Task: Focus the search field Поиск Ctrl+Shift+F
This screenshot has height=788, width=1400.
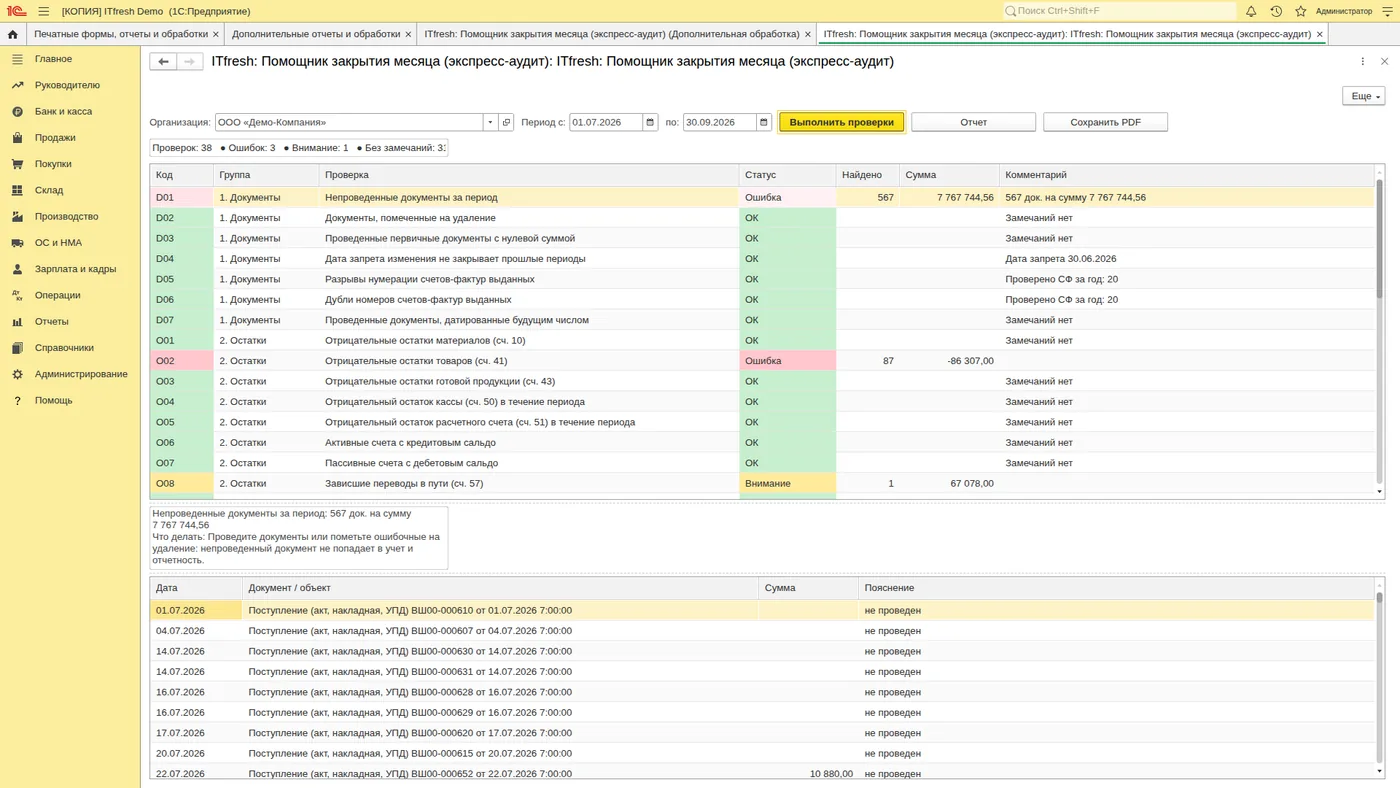Action: (x=1119, y=11)
